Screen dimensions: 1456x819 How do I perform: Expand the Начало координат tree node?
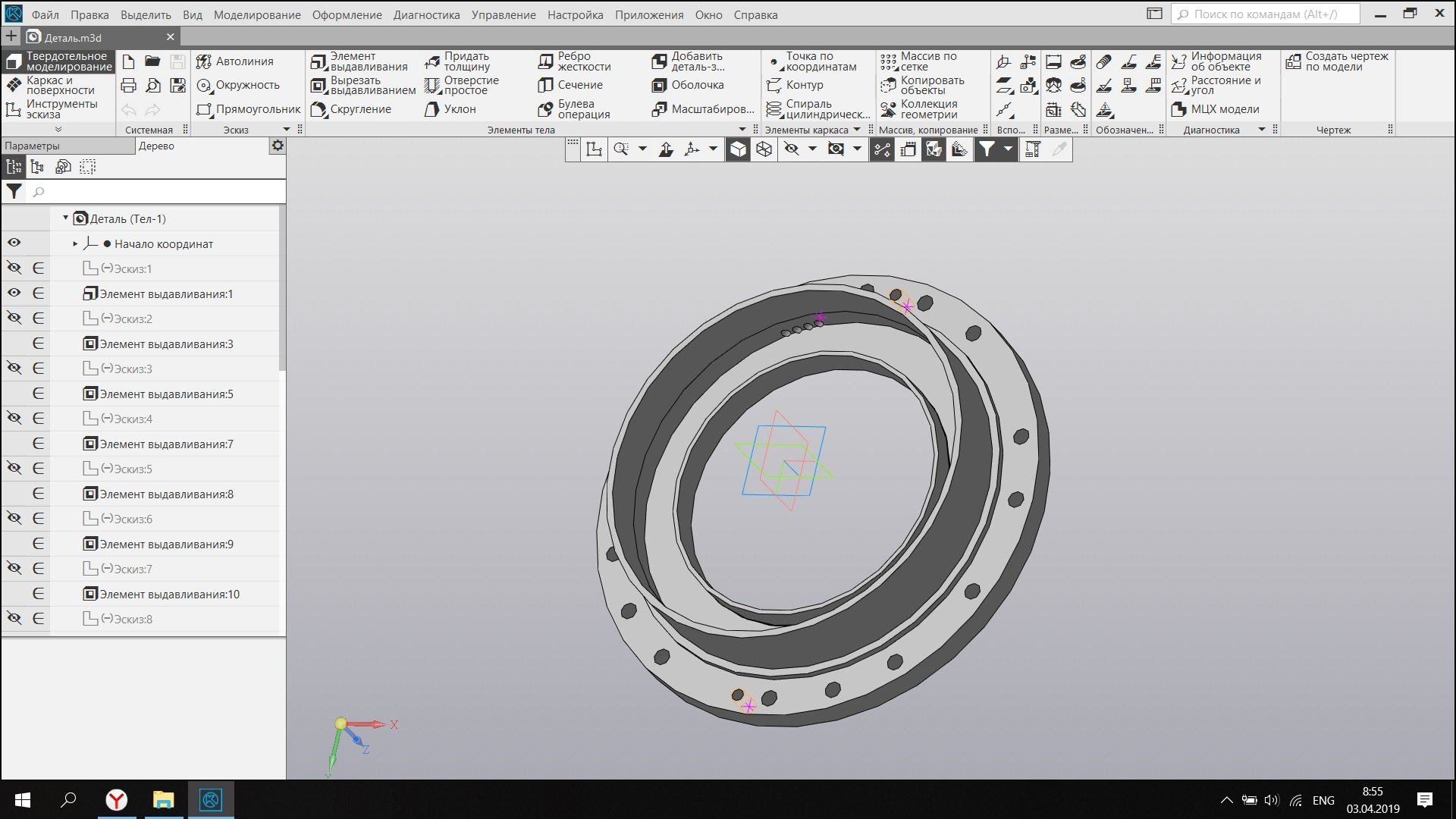[75, 243]
